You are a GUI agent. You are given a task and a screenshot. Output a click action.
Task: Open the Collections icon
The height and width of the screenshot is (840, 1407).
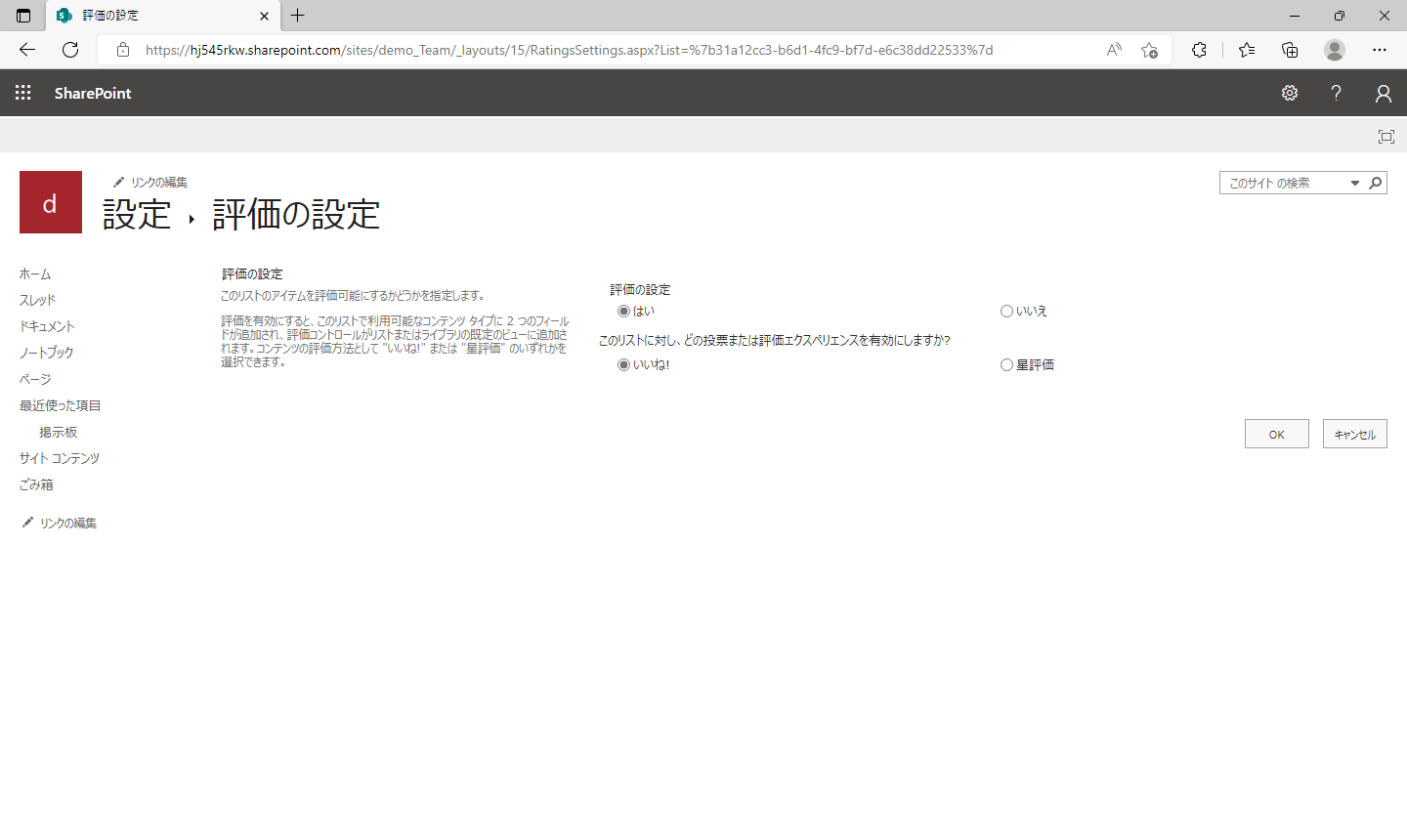1290,50
